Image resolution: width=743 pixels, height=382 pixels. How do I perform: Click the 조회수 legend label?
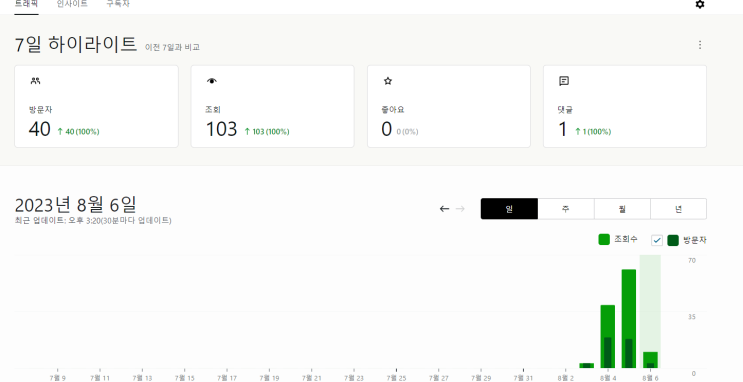625,240
